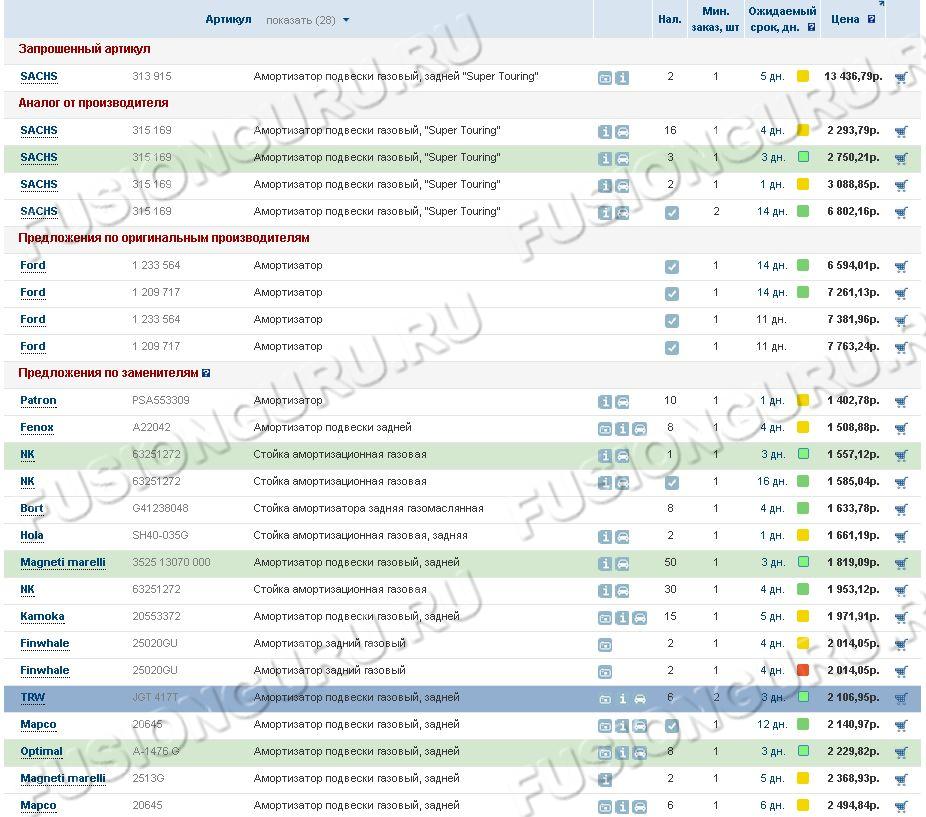Add SACHS 313 915 to cart
Screen dimensions: 926x817
tap(901, 77)
